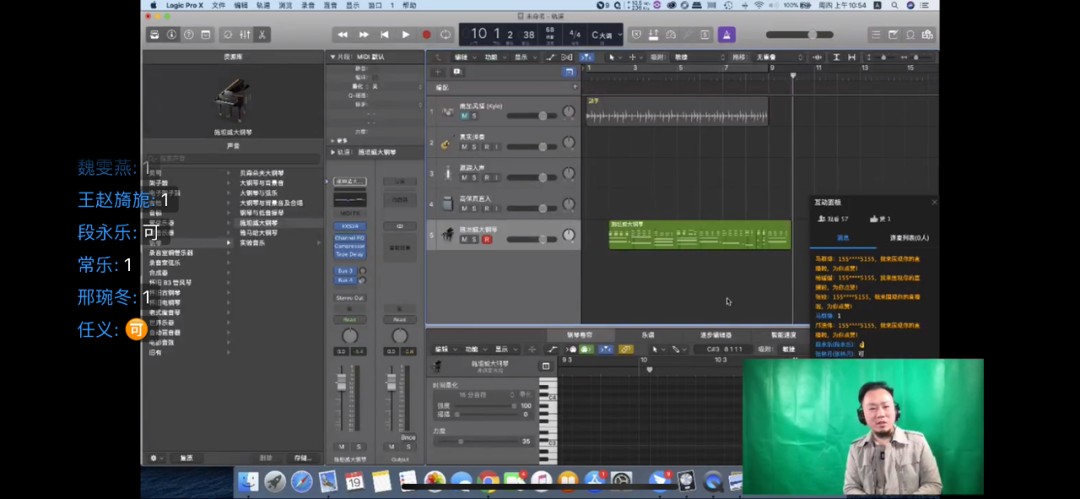This screenshot has height=499, width=1080.
Task: Click the Bus 3 send slot
Action: tap(345, 271)
